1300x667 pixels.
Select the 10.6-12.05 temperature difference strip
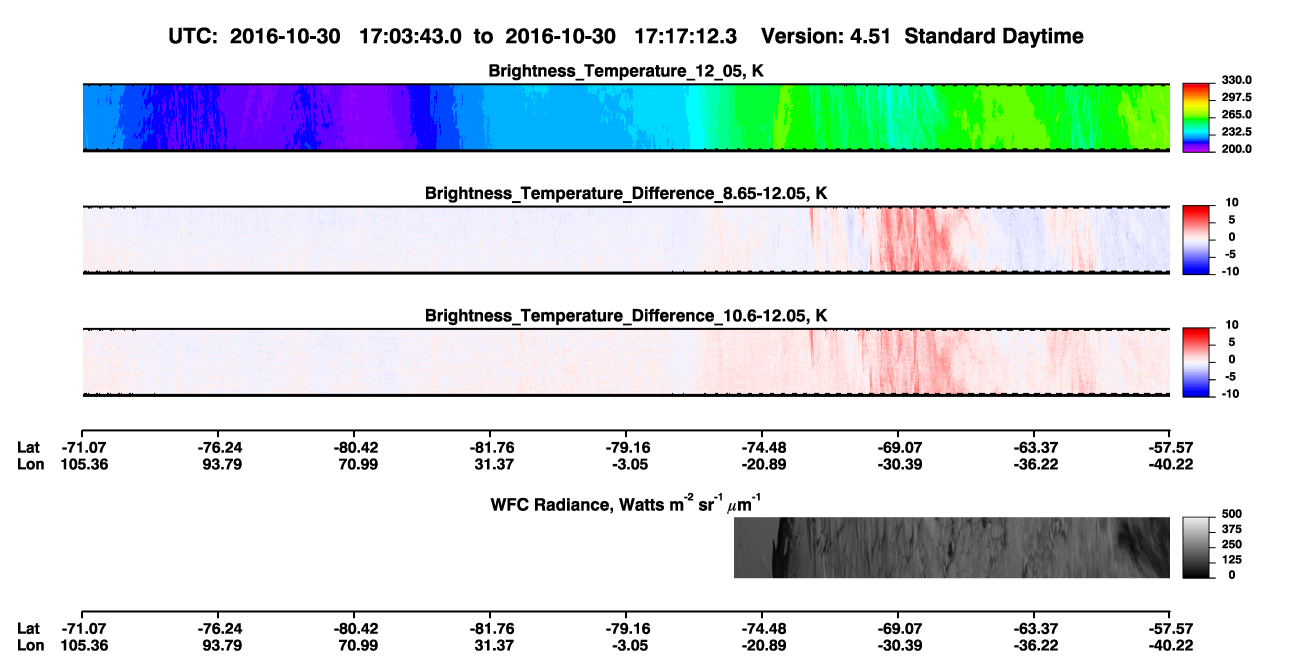[x=625, y=362]
